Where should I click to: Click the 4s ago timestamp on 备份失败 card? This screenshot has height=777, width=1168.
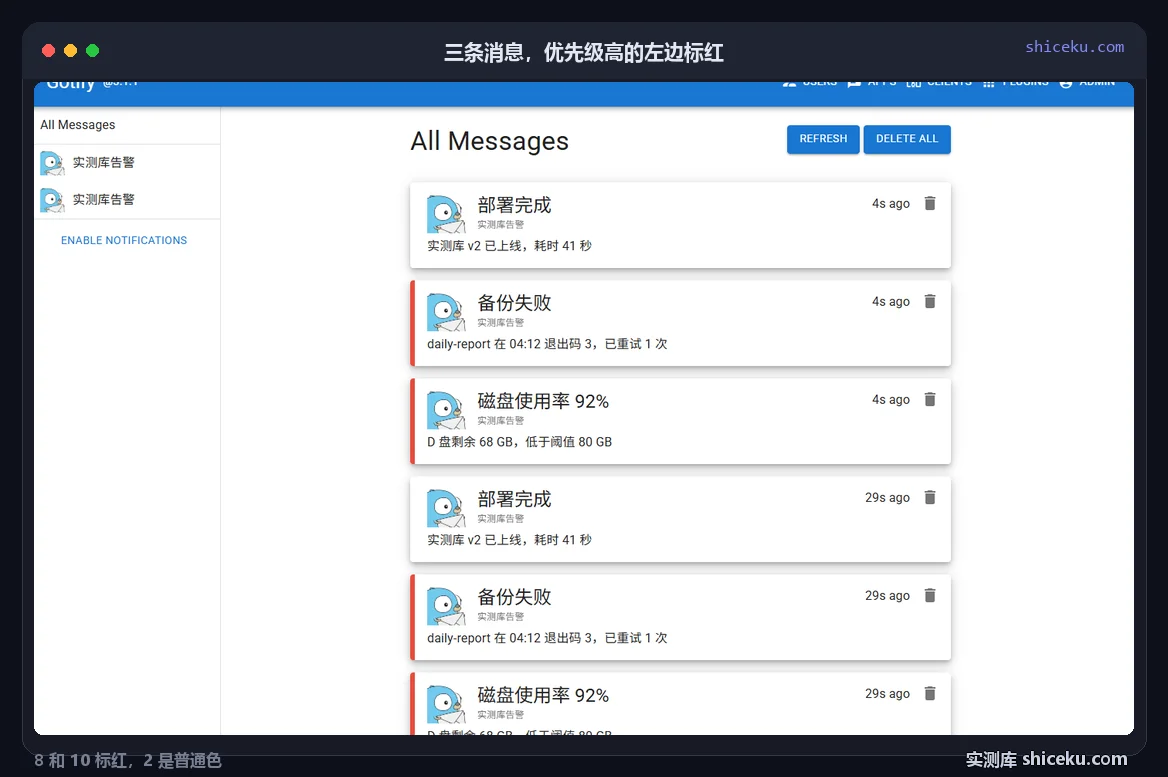point(891,302)
